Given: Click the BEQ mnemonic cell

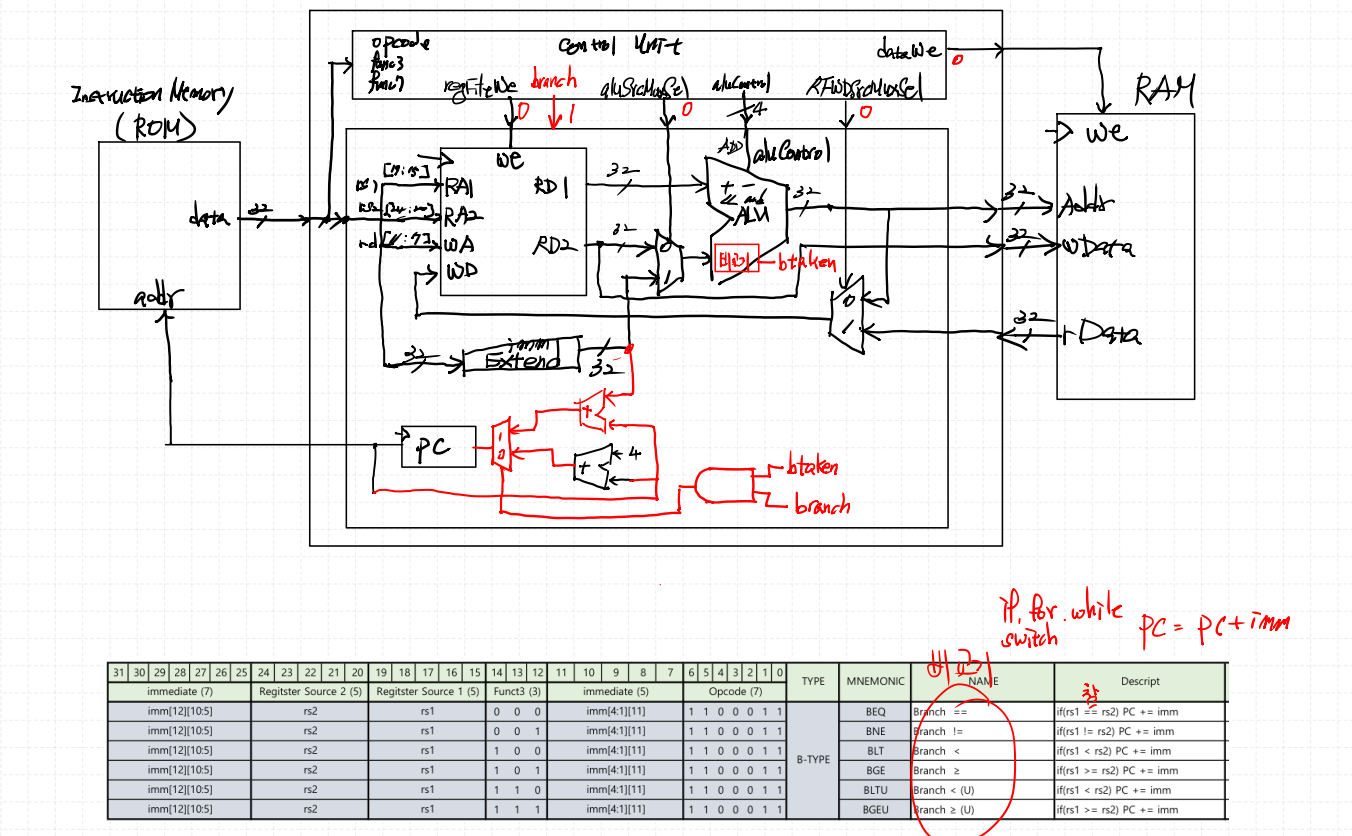Looking at the screenshot, I should click(875, 712).
